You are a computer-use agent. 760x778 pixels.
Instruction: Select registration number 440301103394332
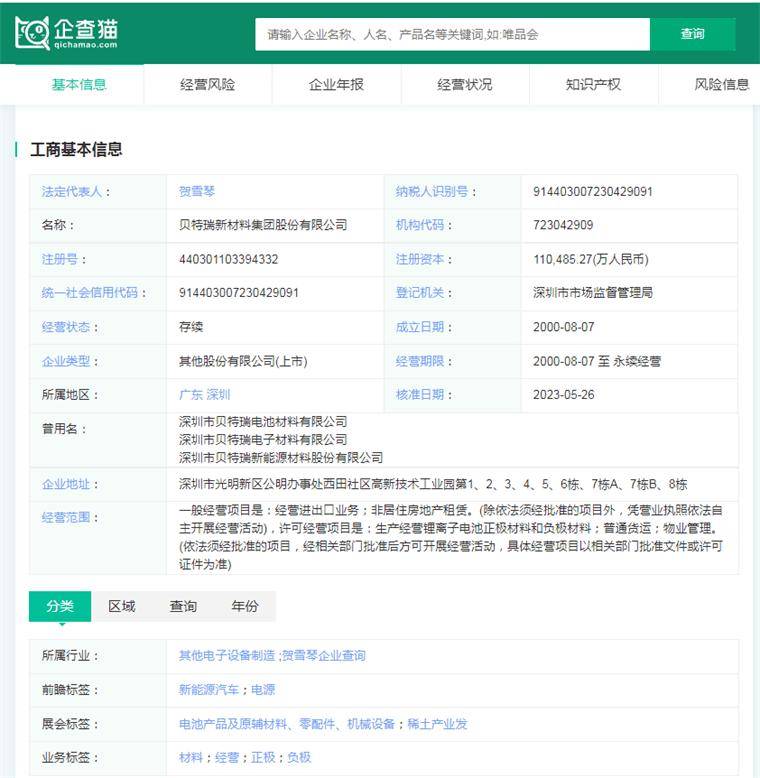(x=229, y=259)
